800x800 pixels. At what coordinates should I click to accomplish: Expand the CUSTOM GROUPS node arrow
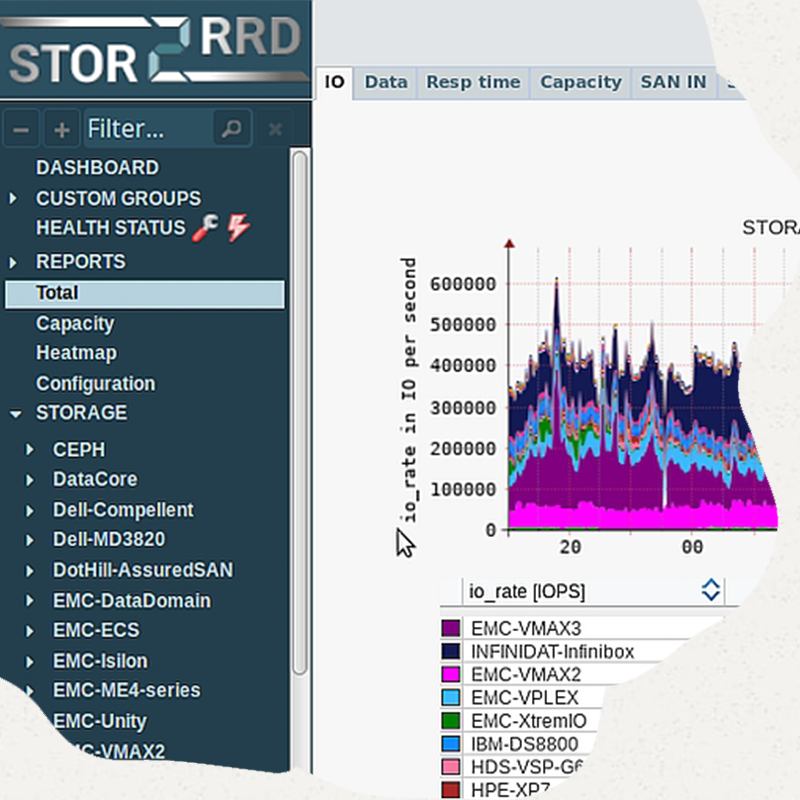[x=14, y=198]
